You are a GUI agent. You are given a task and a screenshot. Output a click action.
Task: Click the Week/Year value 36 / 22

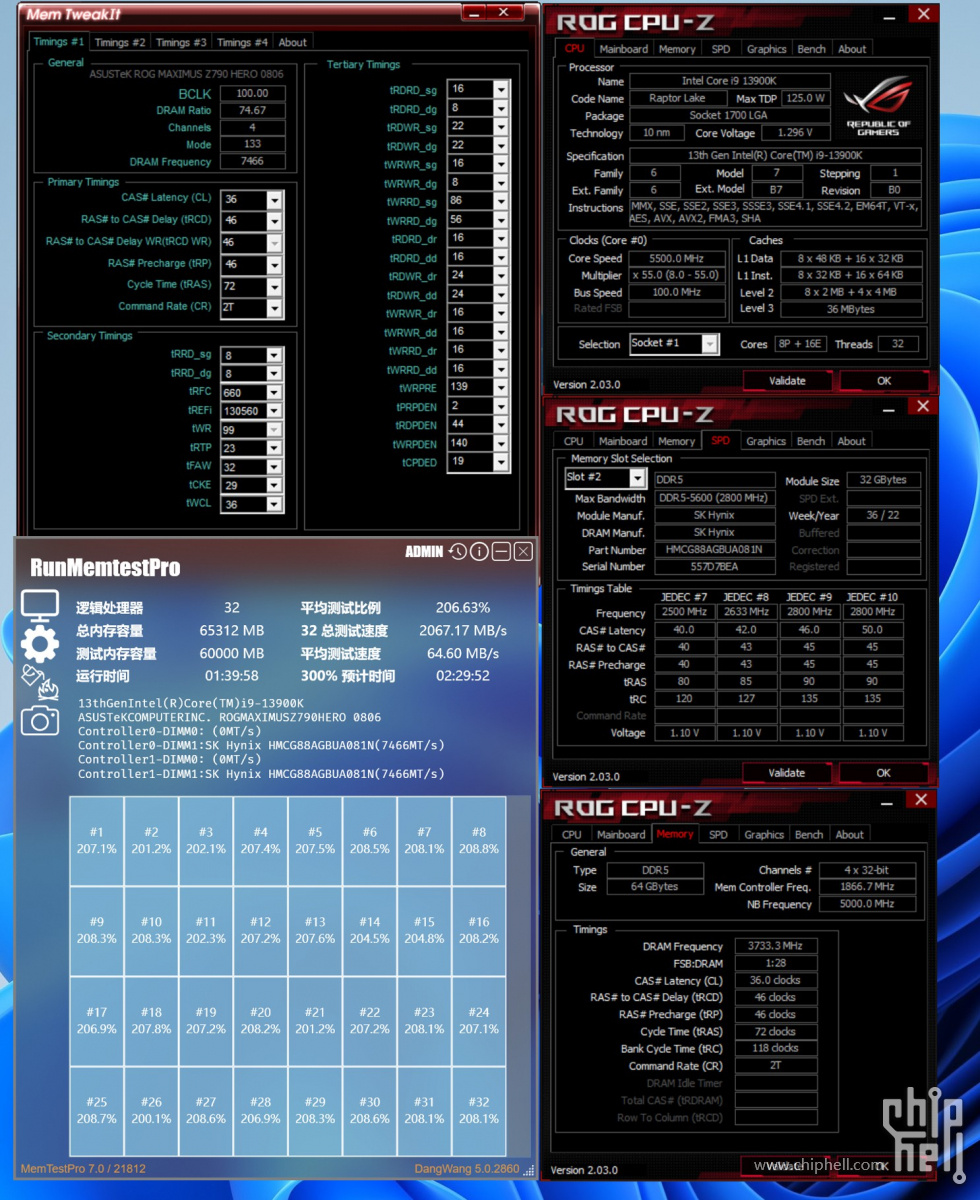click(884, 516)
